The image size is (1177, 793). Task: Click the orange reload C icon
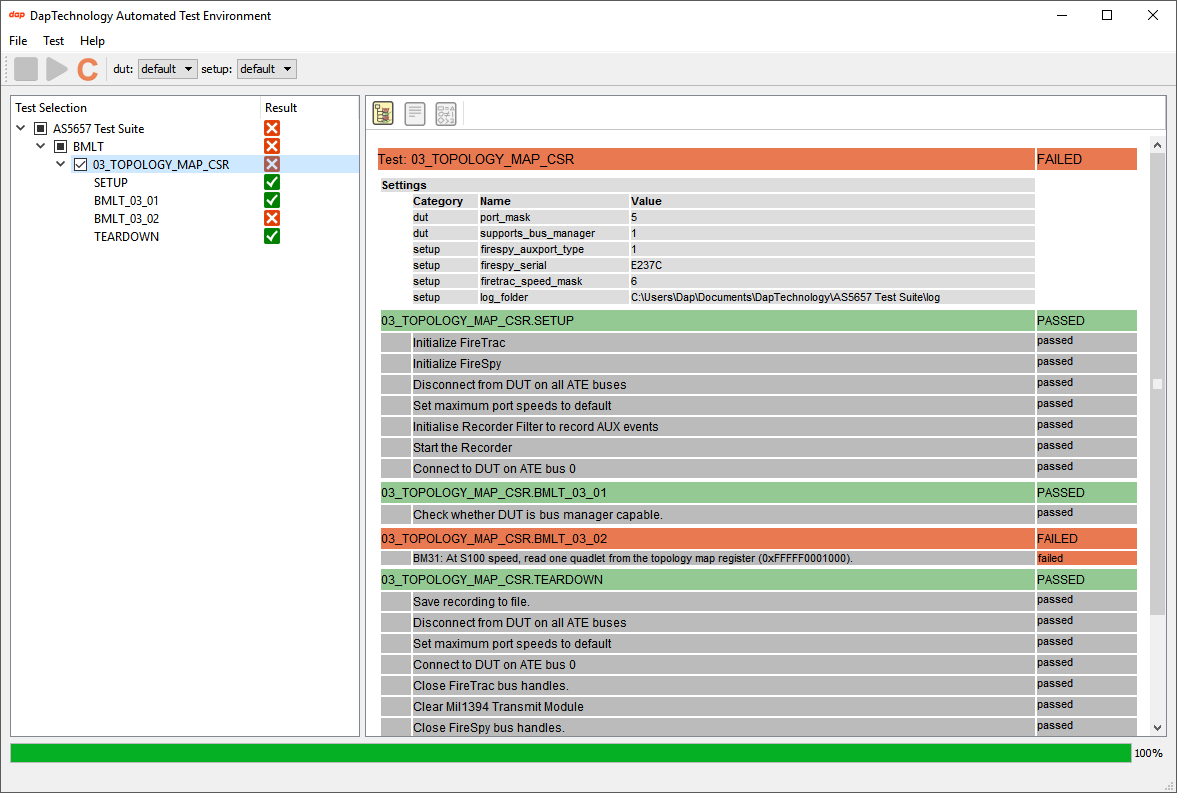88,69
